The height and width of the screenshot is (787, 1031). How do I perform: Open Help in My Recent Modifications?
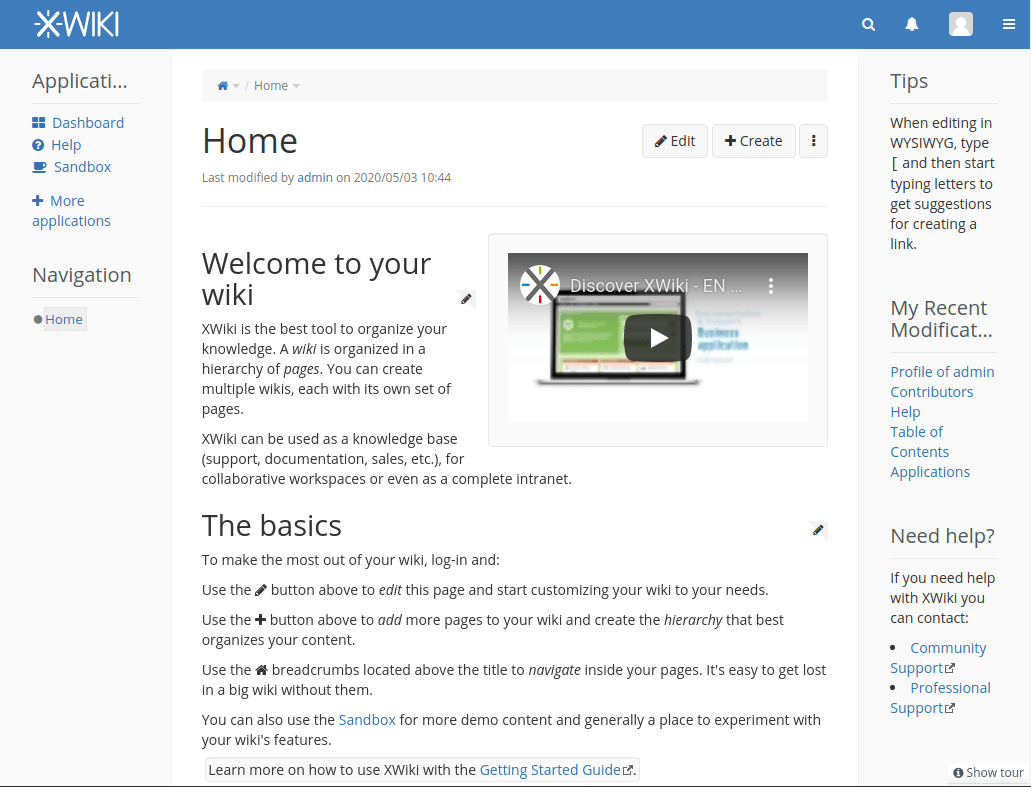(905, 412)
